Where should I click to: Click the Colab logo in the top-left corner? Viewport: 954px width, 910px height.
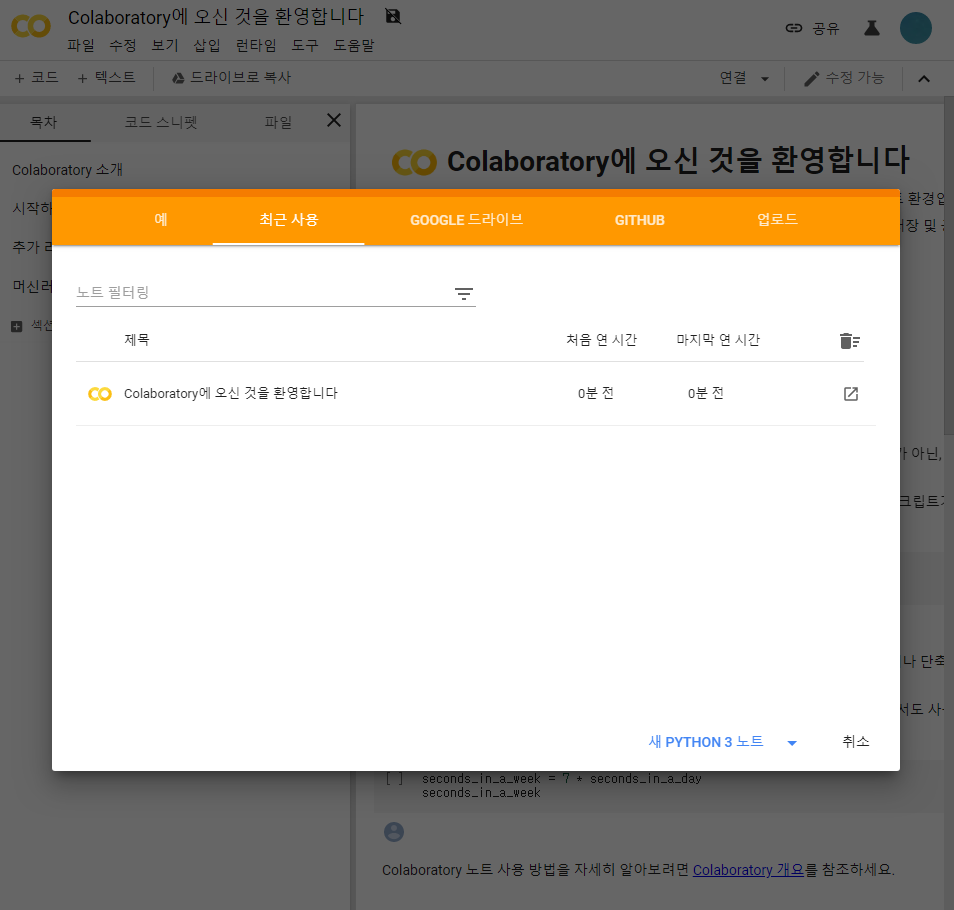click(x=31, y=27)
